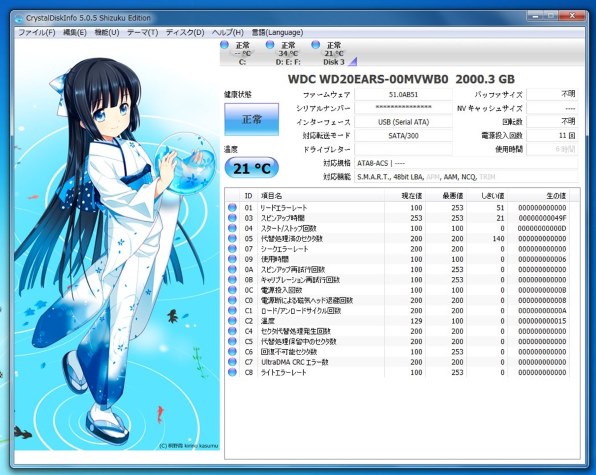Click the status orb for 05 代替処理済のセクタ数
The width and height of the screenshot is (596, 475).
tap(232, 239)
